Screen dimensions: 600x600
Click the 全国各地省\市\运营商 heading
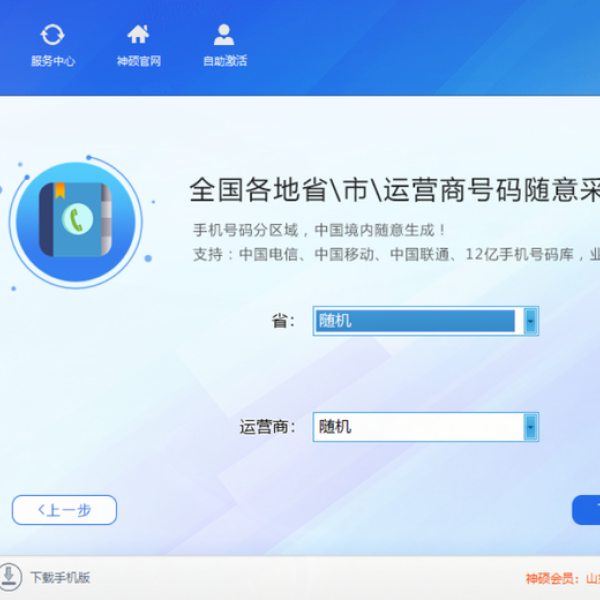pyautogui.click(x=395, y=189)
